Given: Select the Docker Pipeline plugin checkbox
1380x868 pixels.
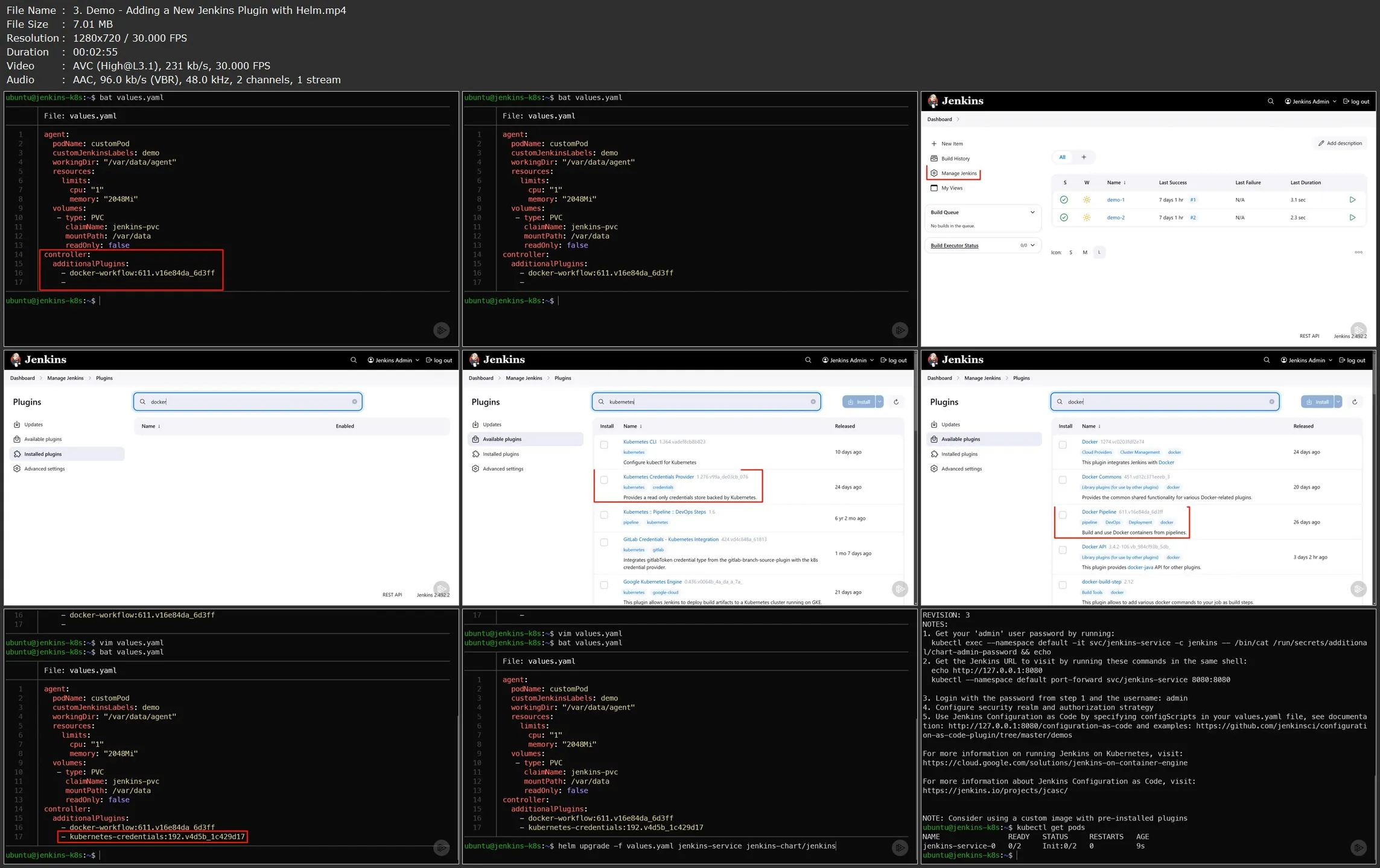Looking at the screenshot, I should tap(1063, 515).
